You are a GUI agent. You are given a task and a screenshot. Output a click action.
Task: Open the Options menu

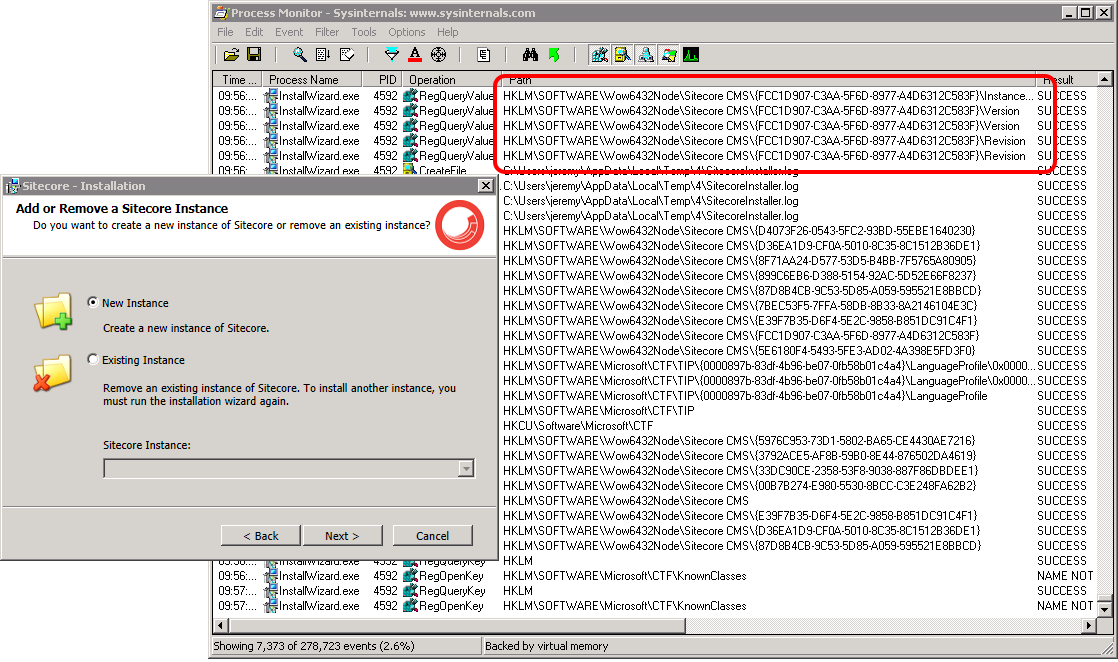[406, 32]
